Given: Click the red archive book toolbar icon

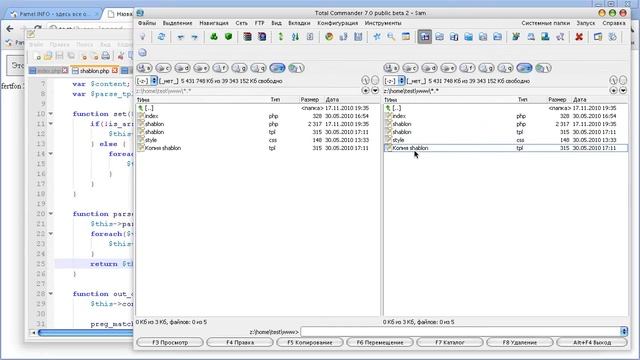Looking at the screenshot, I should point(247,37).
